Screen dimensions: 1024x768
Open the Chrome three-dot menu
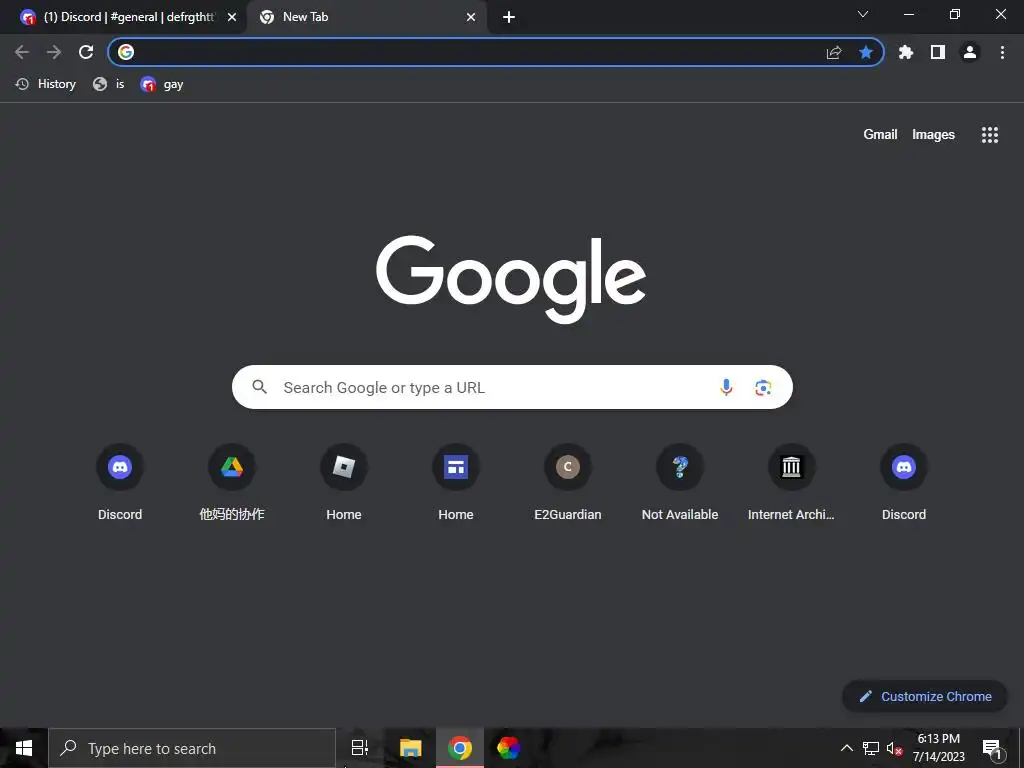(1002, 52)
